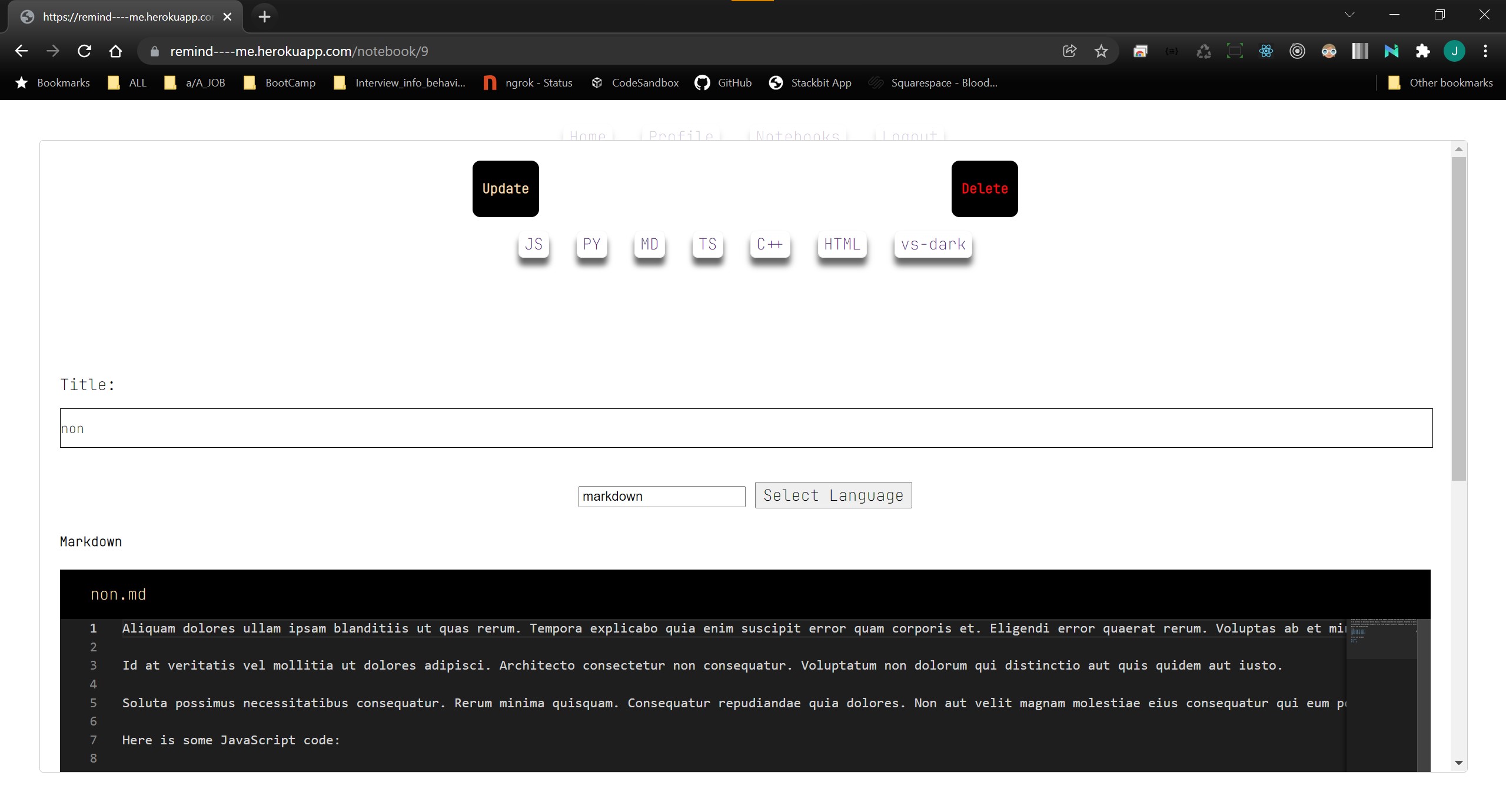Viewport: 1506px width, 812px height.
Task: Click the Delete notebook button
Action: tap(984, 188)
